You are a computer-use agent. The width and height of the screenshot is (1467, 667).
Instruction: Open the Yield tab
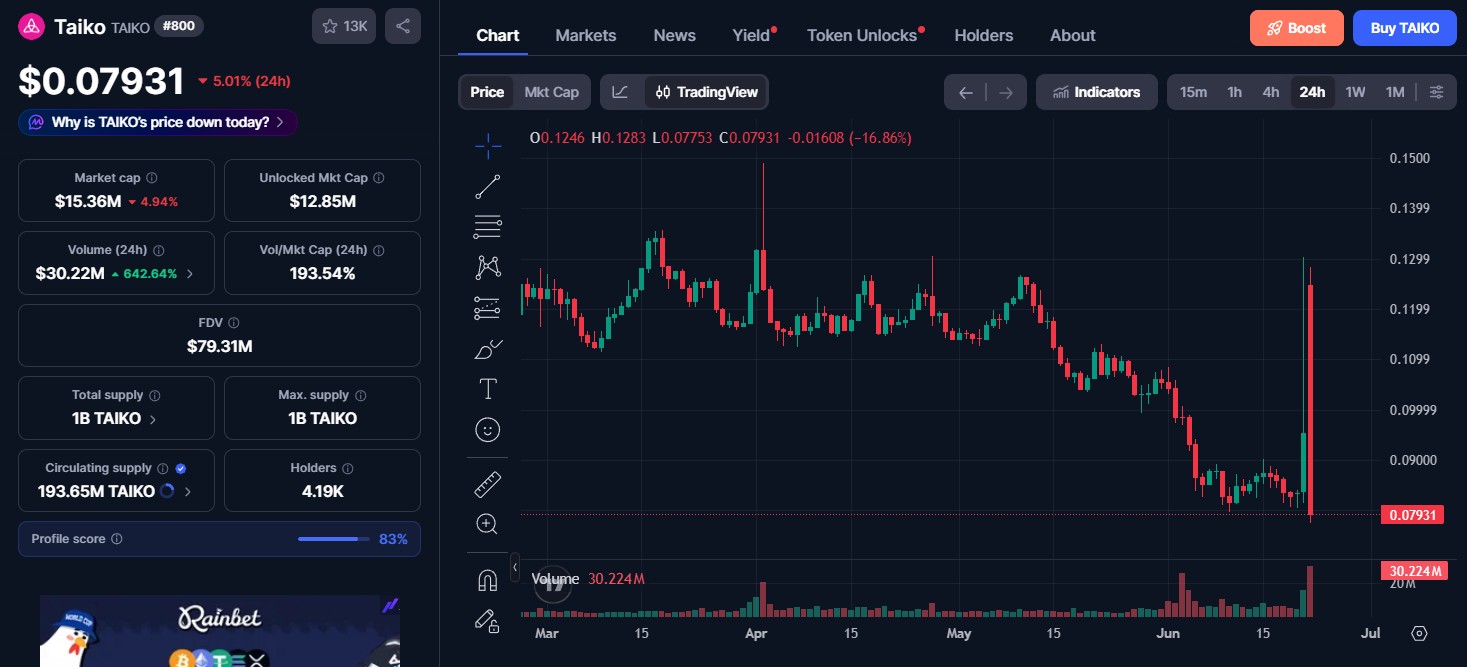tap(752, 35)
